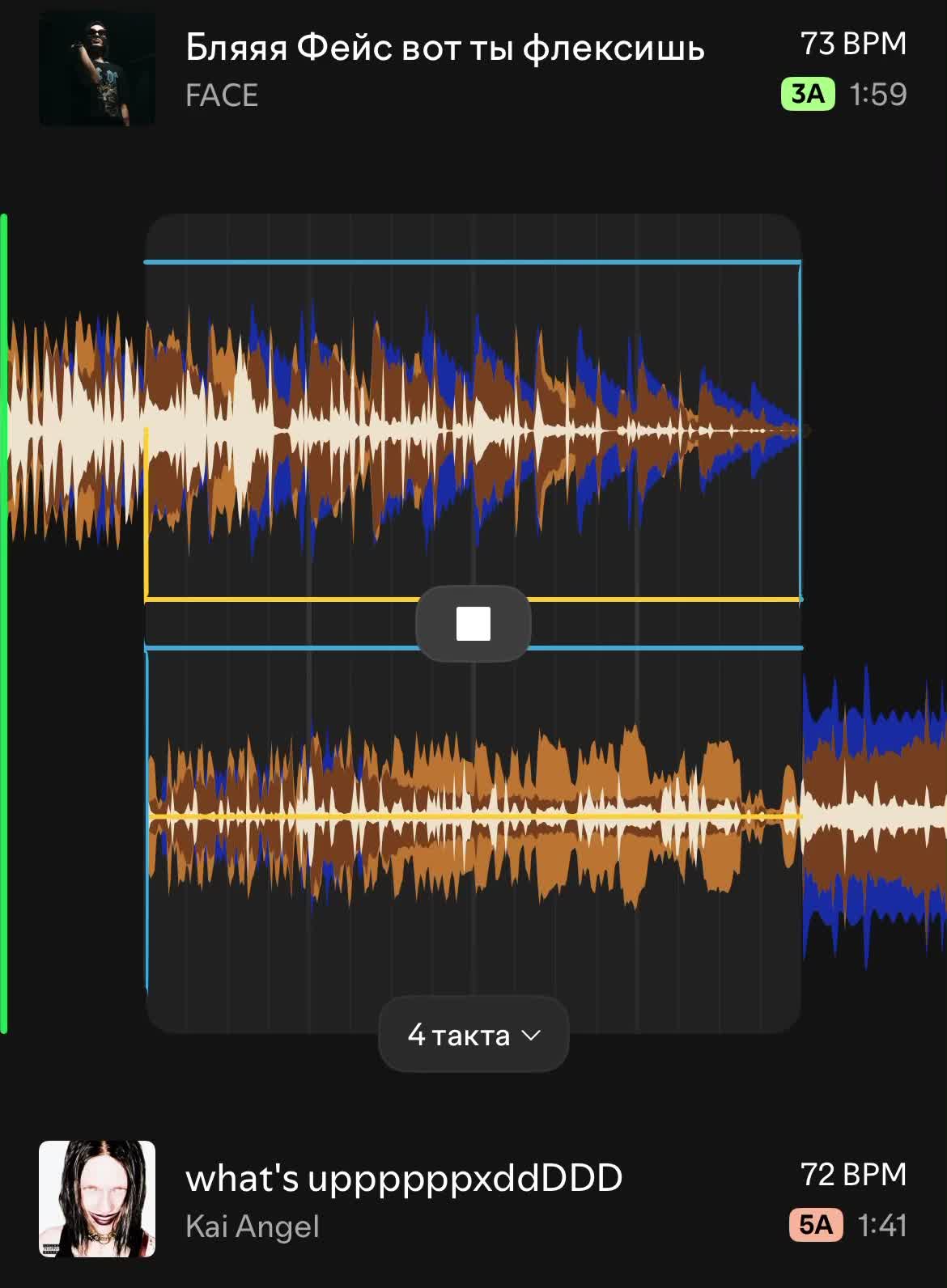
Task: Click the green playhead bar at left edge
Action: pyautogui.click(x=4, y=624)
